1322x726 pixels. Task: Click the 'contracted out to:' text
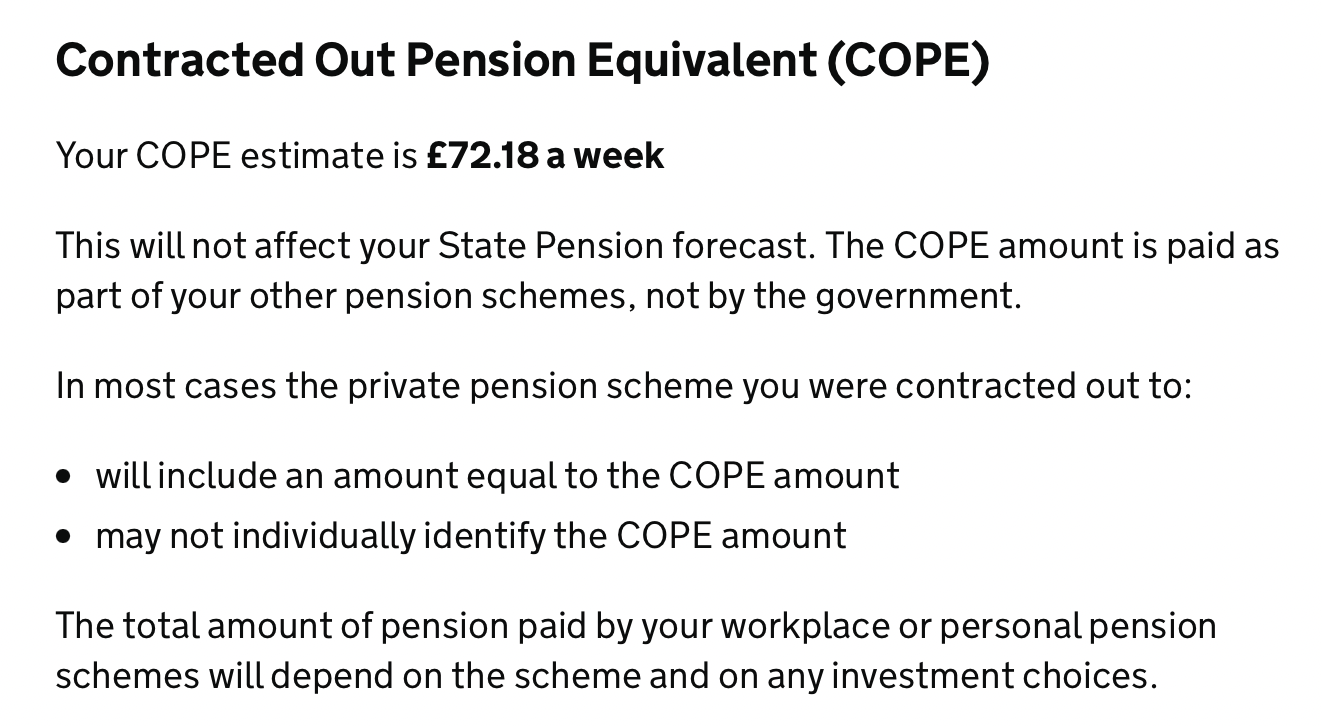pos(1043,386)
